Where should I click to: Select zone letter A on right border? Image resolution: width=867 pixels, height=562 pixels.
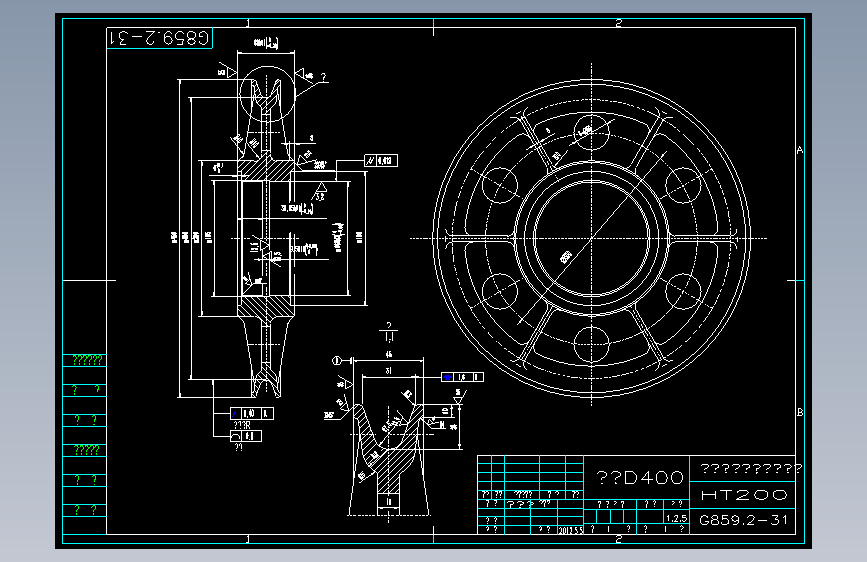800,150
